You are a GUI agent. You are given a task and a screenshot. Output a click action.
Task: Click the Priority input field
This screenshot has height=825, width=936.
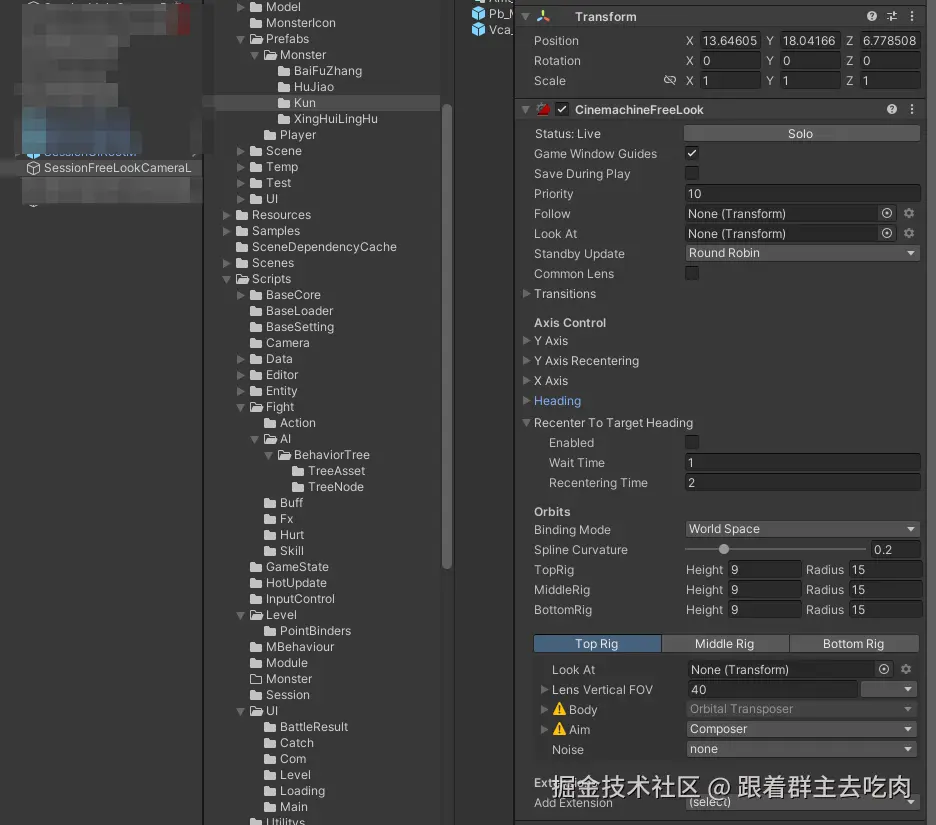pos(802,193)
